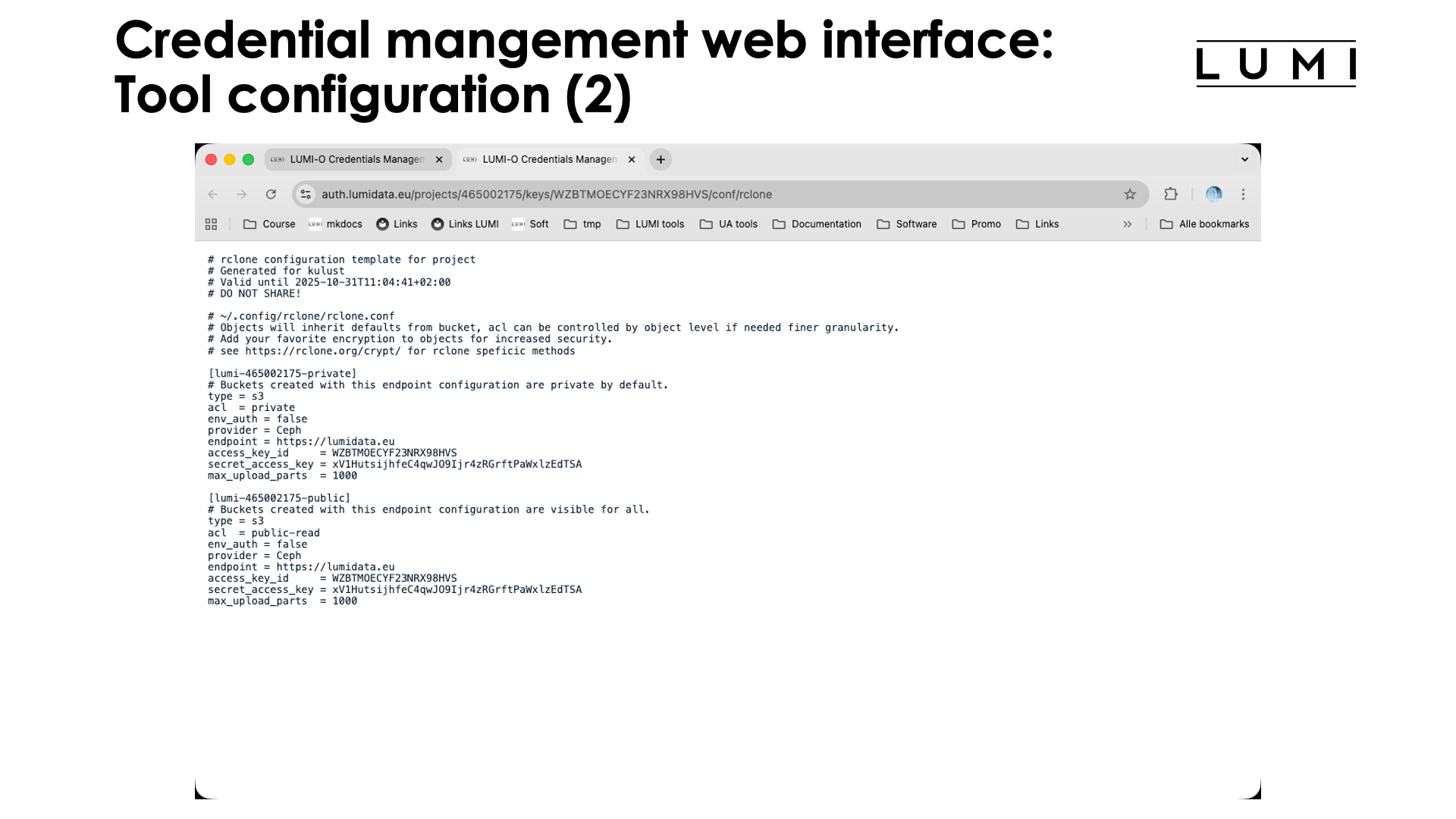Open the tmp bookmarks folder
1456x819 pixels.
tap(582, 224)
